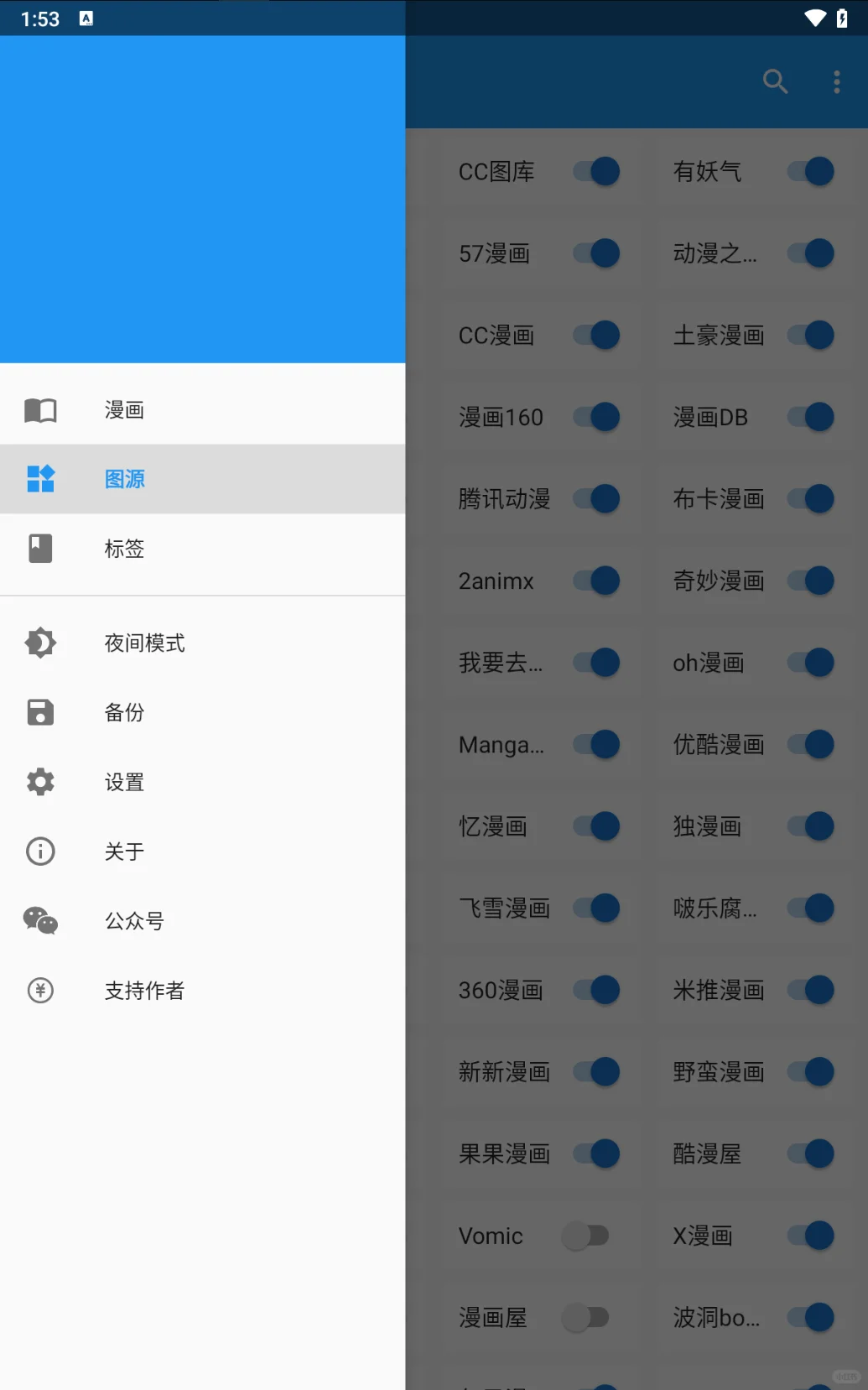This screenshot has width=868, height=1390.
Task: Toggle the 360漫画 switch
Action: [x=596, y=990]
